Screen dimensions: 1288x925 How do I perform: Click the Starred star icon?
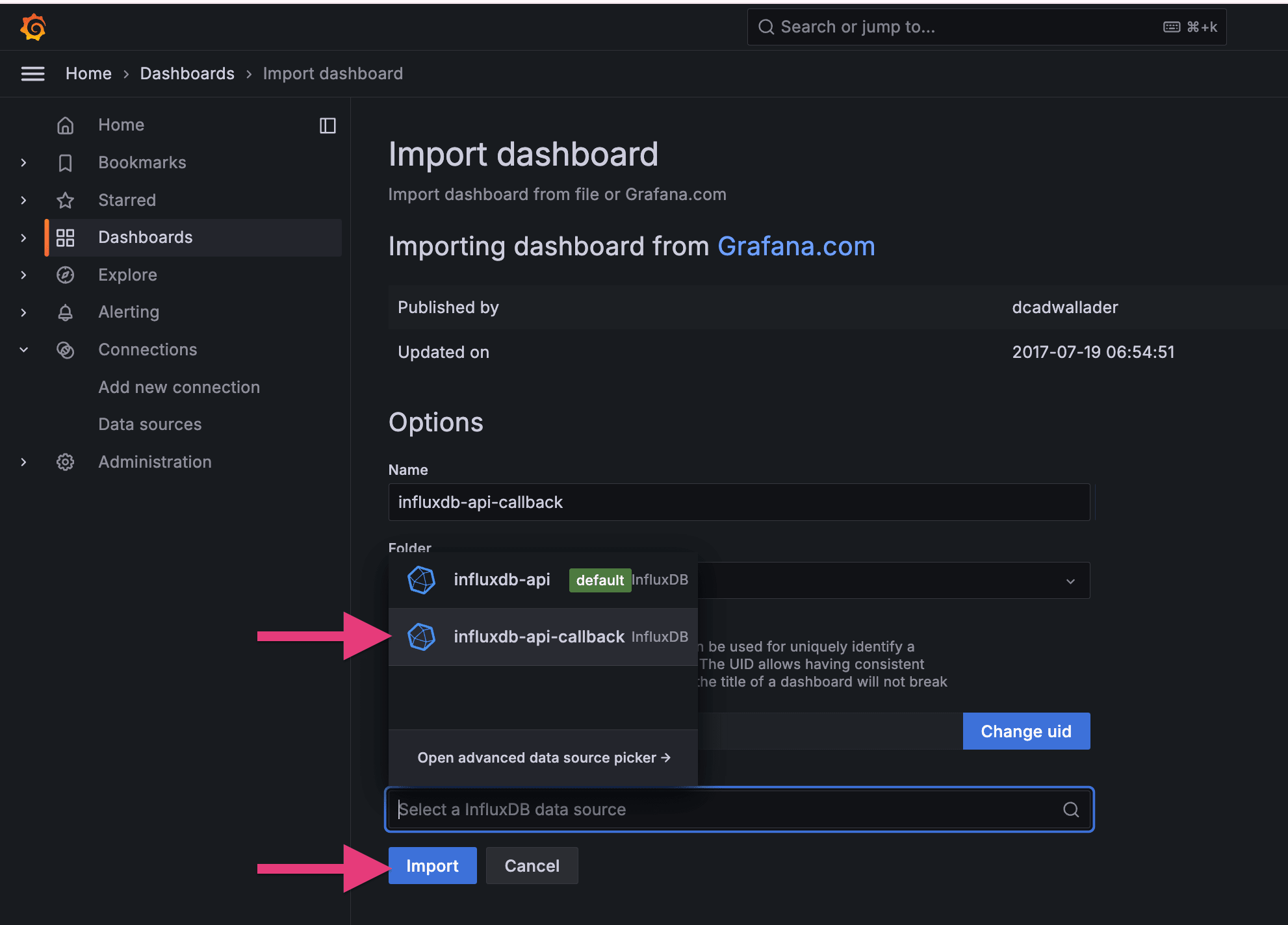pos(65,200)
